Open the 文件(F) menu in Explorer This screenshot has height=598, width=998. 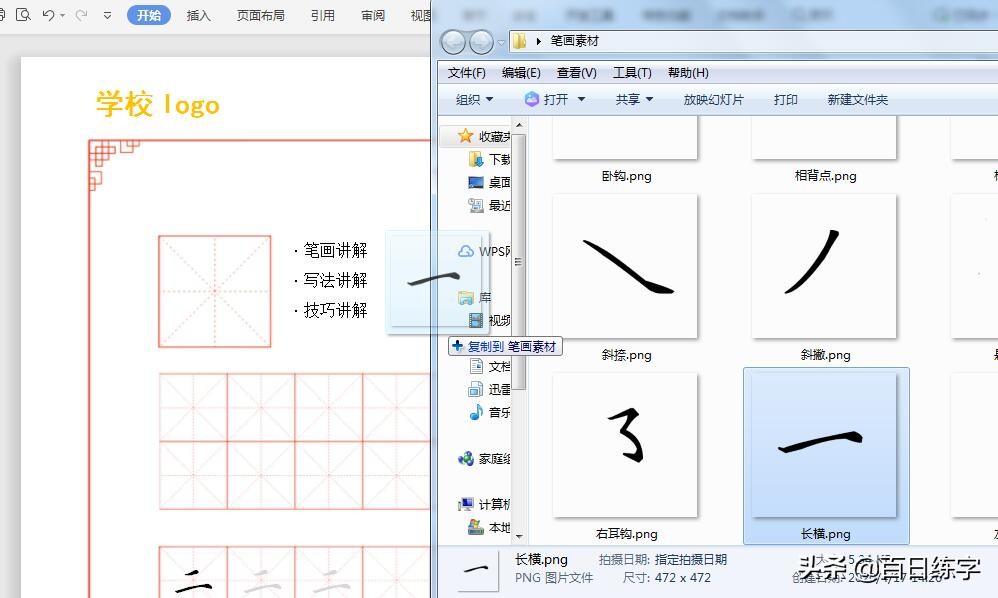click(467, 73)
